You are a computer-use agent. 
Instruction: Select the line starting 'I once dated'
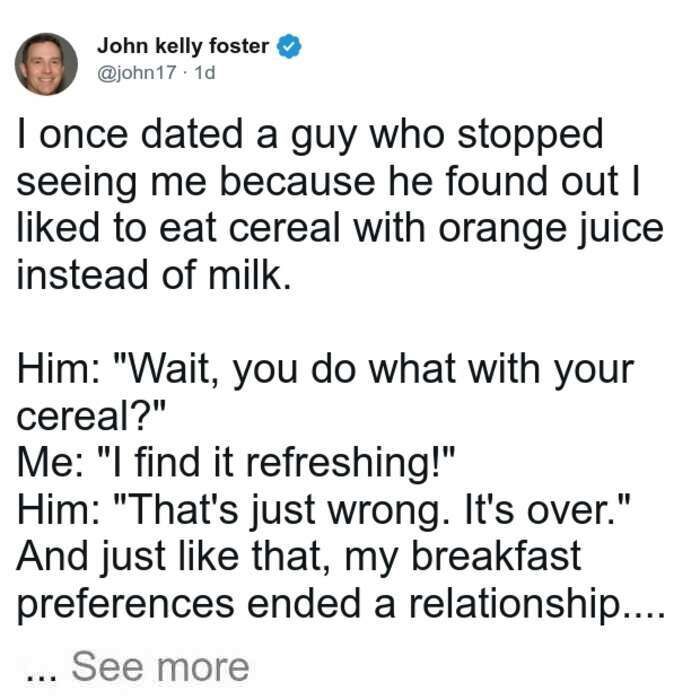point(310,136)
